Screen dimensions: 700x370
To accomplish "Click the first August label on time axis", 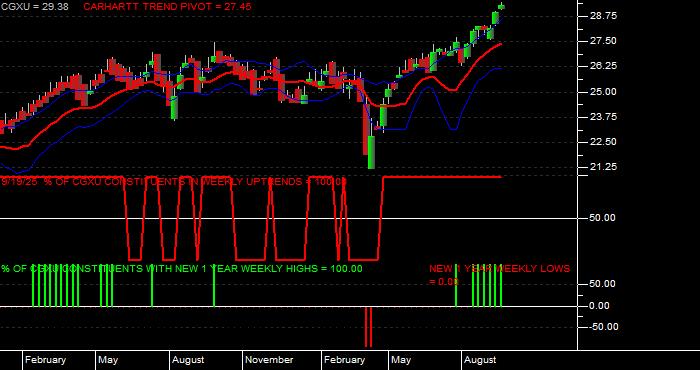I will click(188, 360).
